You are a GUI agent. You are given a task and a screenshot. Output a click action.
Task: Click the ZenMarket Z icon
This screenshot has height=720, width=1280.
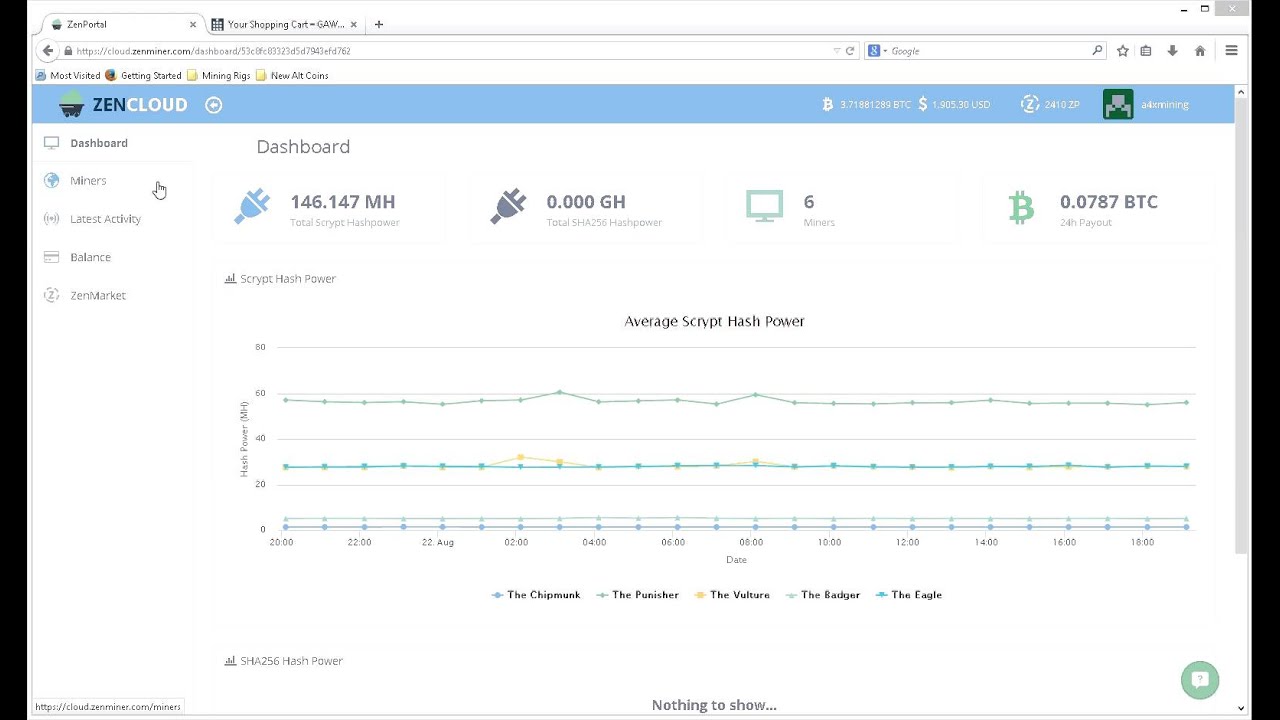click(51, 295)
